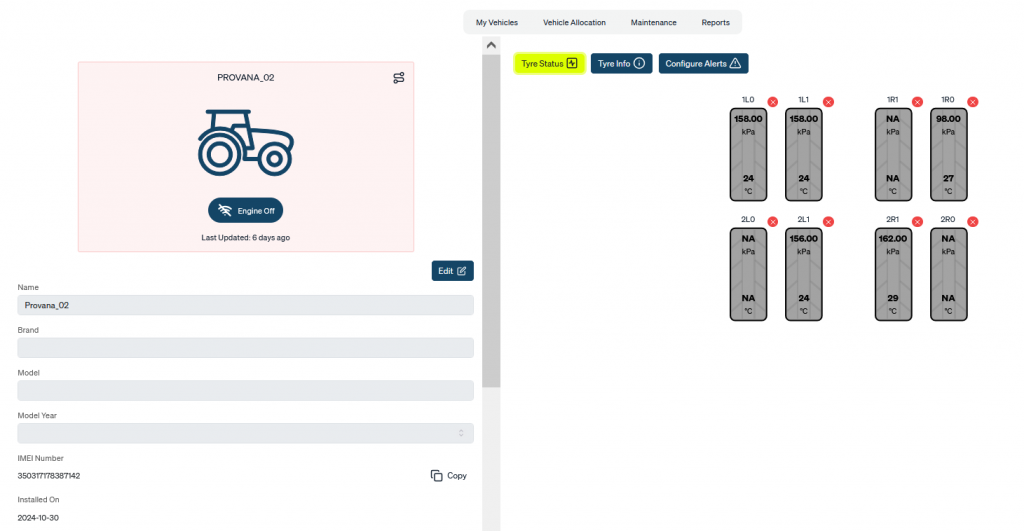Screen dimensions: 1024x531
Task: Select the Tyre Status view
Action: click(x=549, y=64)
